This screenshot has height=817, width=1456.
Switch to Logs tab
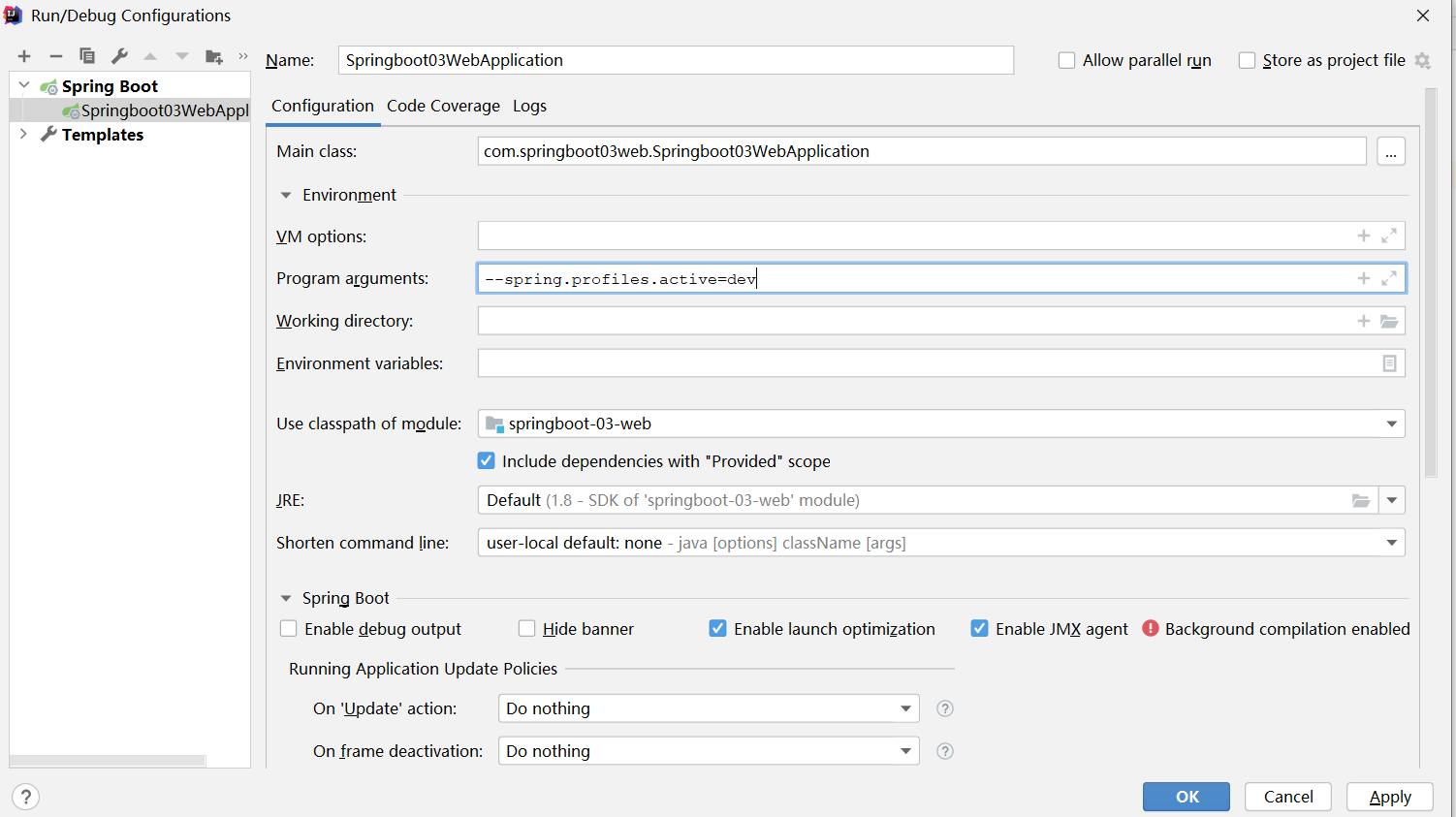tap(529, 106)
